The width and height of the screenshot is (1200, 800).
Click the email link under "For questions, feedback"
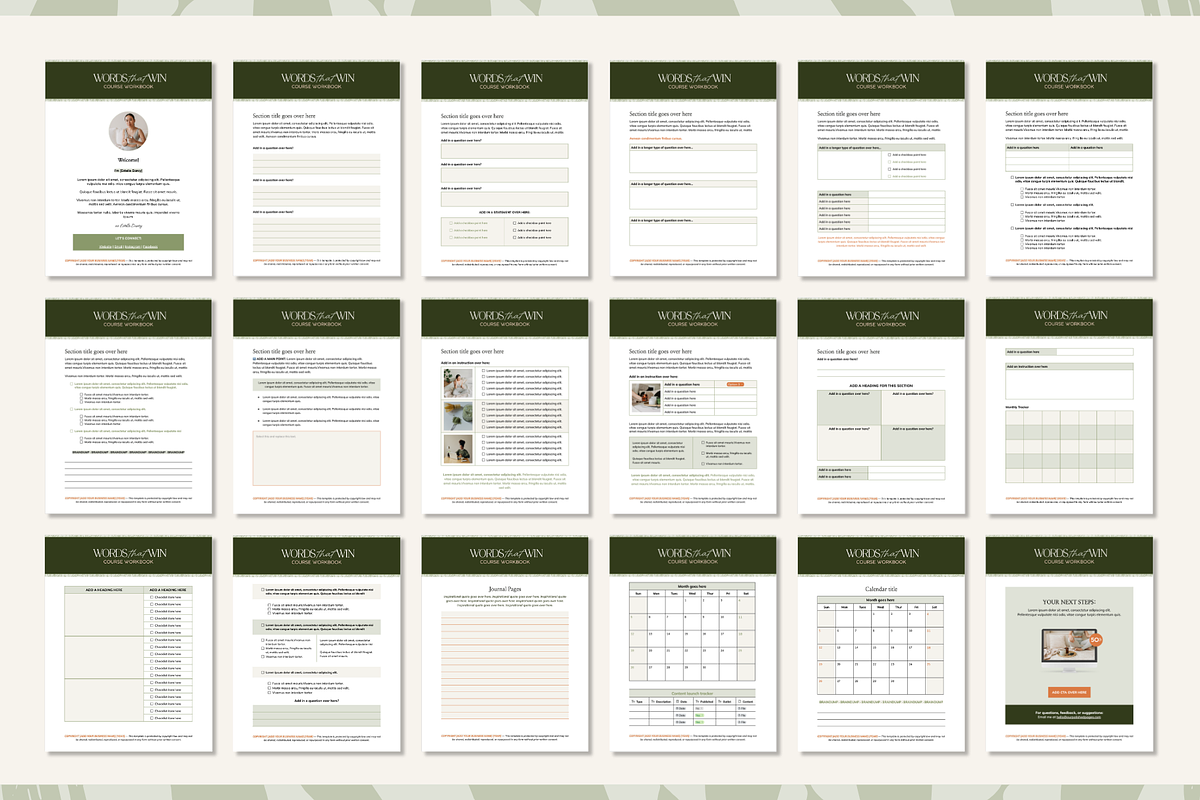(1078, 717)
